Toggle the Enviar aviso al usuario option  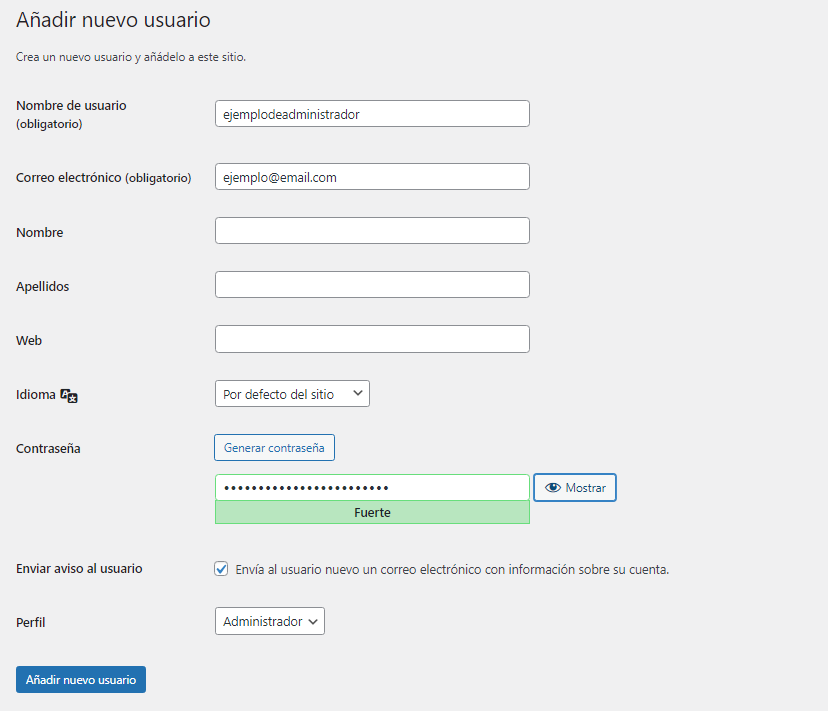click(x=220, y=568)
